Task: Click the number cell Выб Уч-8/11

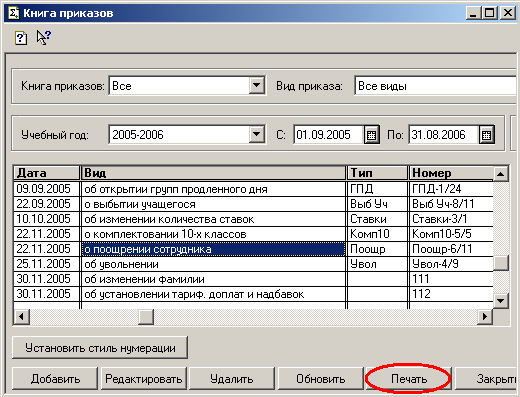Action: point(451,204)
